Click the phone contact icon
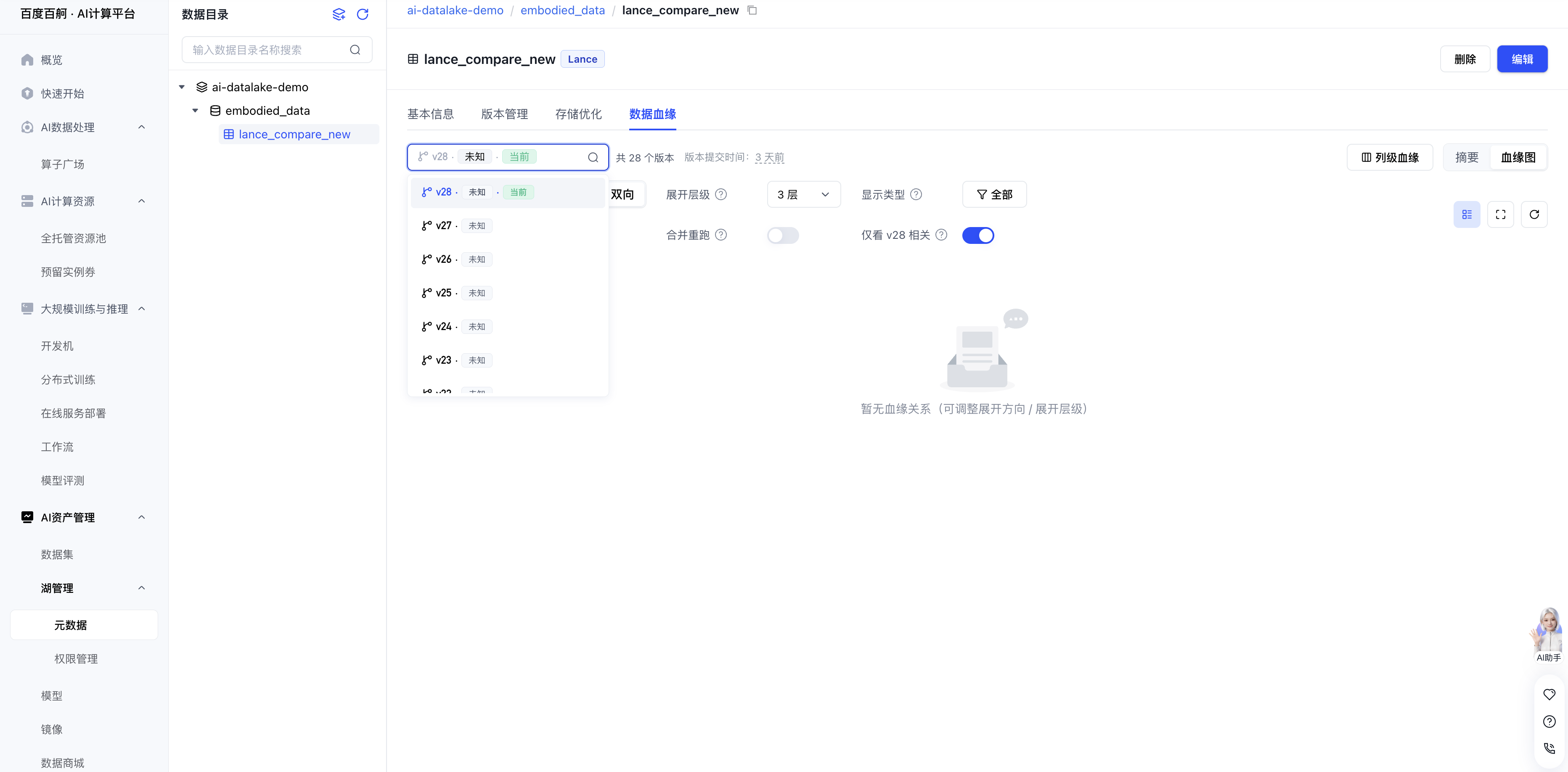 [1549, 748]
